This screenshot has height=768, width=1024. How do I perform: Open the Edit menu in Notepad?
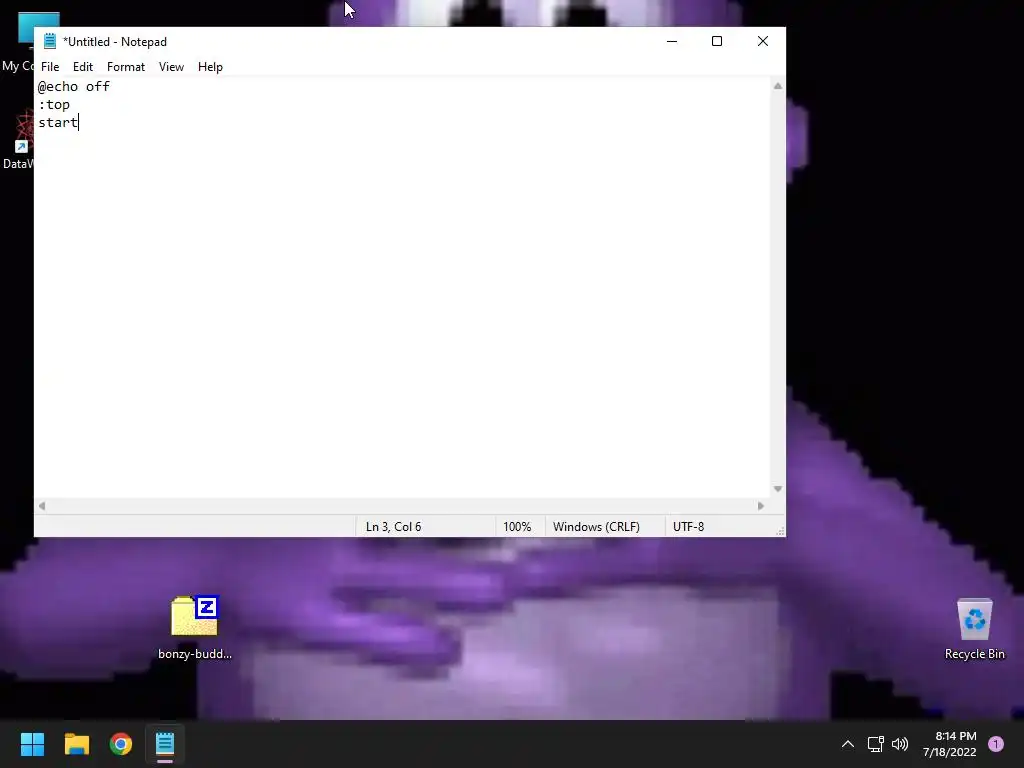[x=83, y=67]
